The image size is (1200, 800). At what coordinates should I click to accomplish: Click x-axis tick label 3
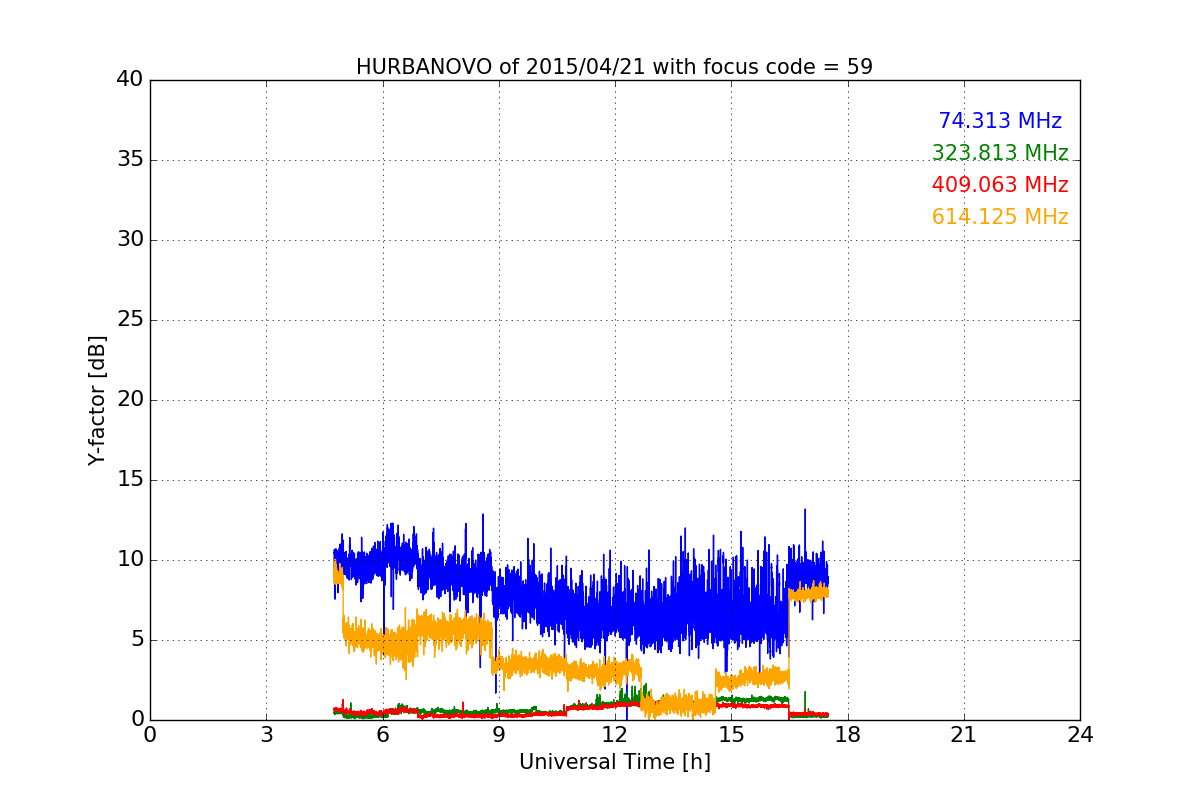(x=266, y=735)
